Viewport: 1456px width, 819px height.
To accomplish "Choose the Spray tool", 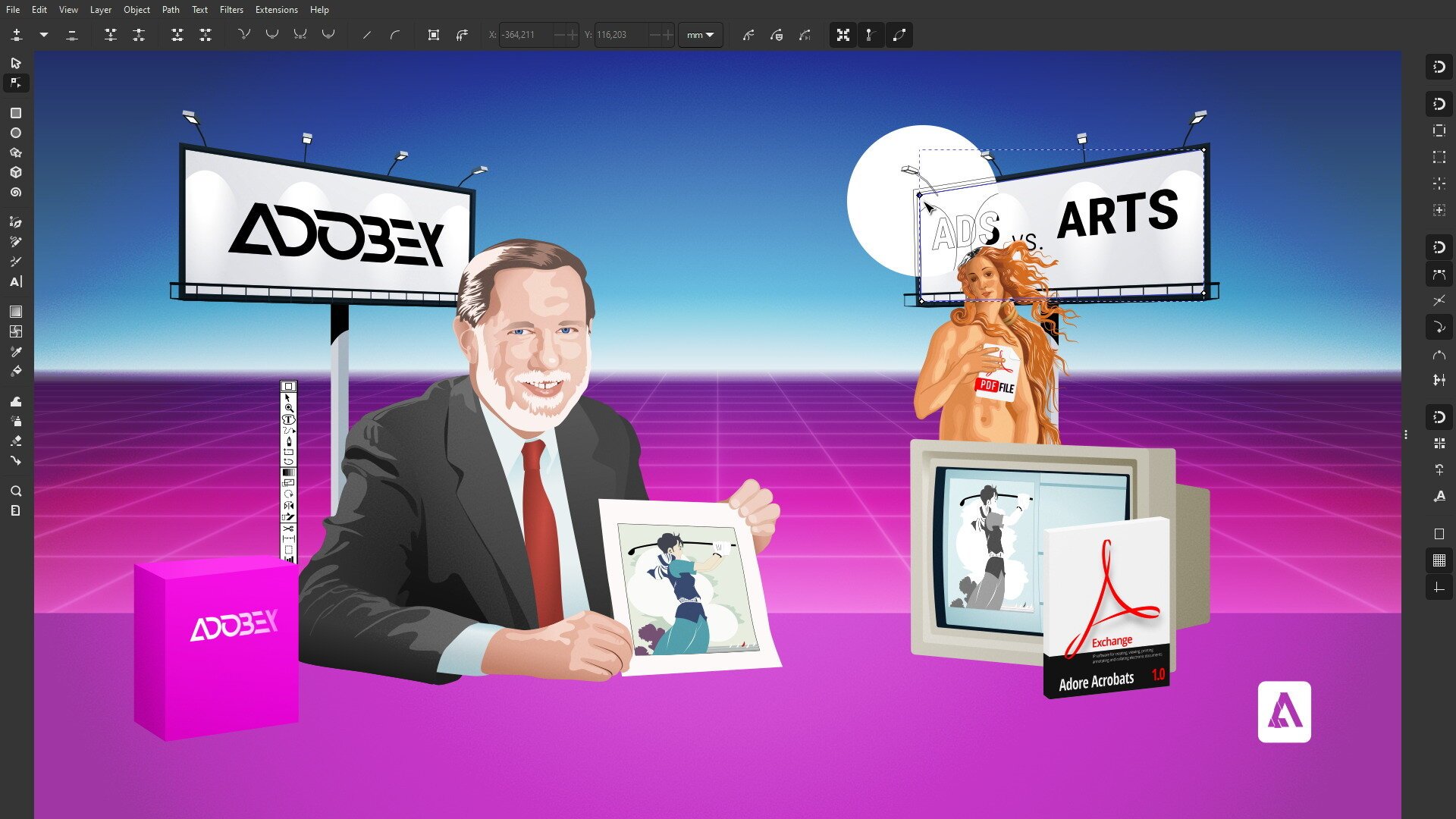I will pyautogui.click(x=16, y=421).
